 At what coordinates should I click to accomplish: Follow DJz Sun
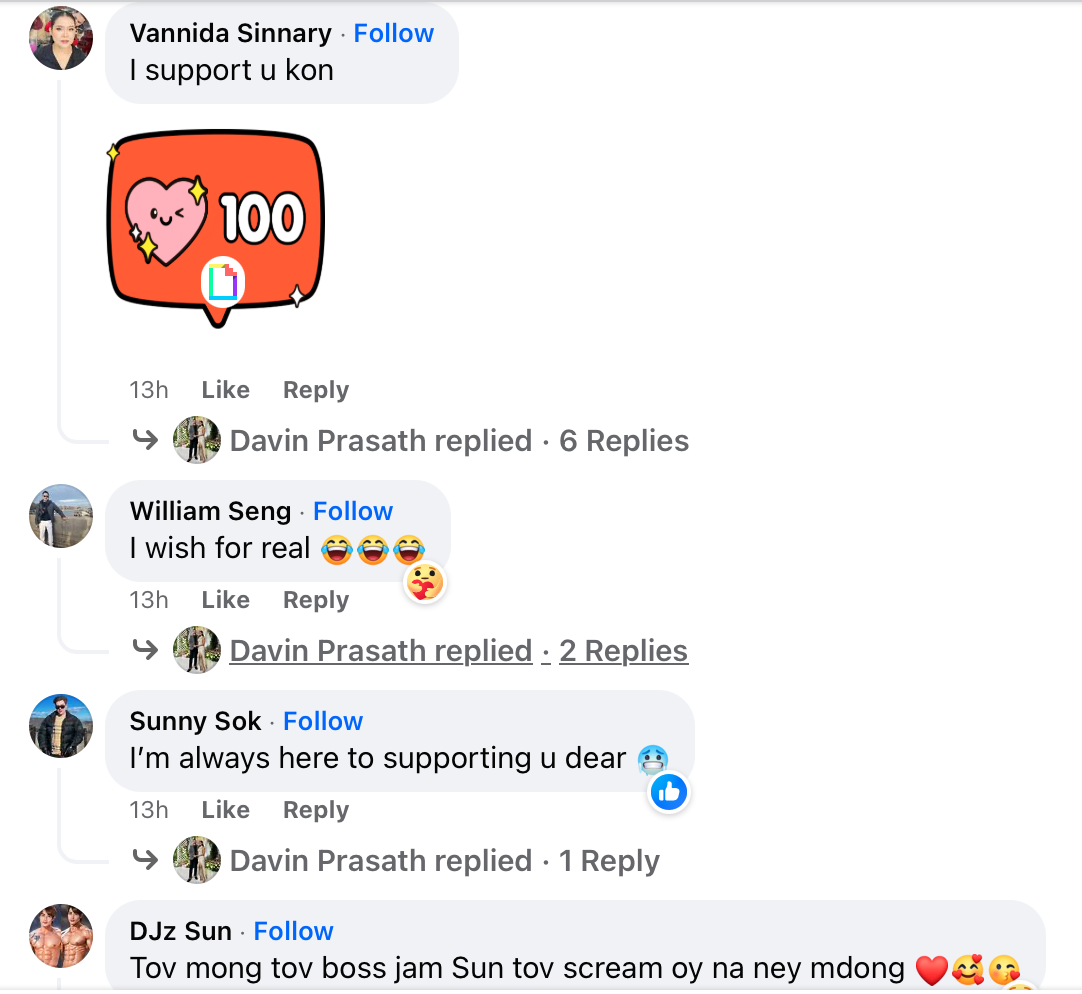[x=293, y=931]
